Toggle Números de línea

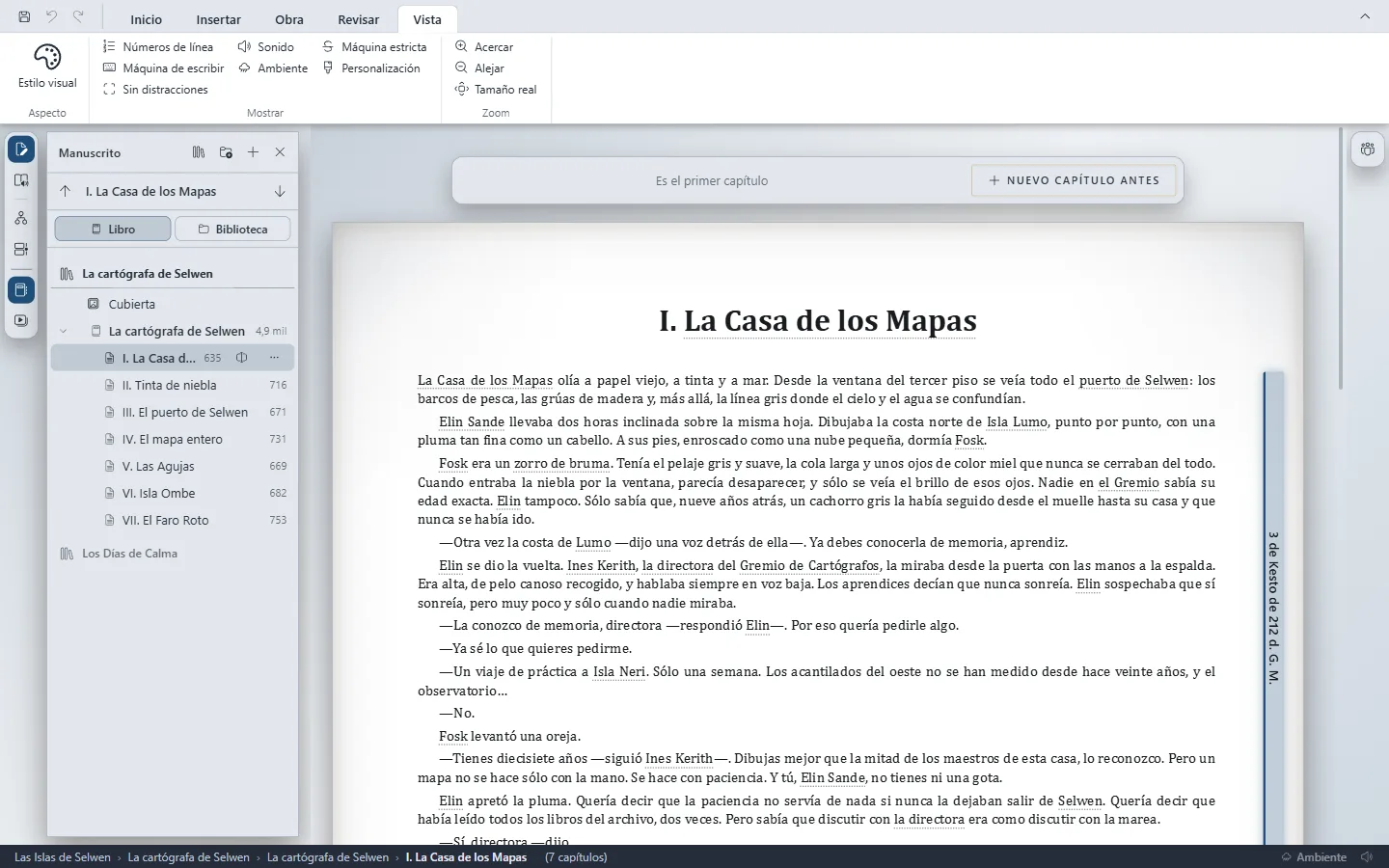[x=158, y=47]
